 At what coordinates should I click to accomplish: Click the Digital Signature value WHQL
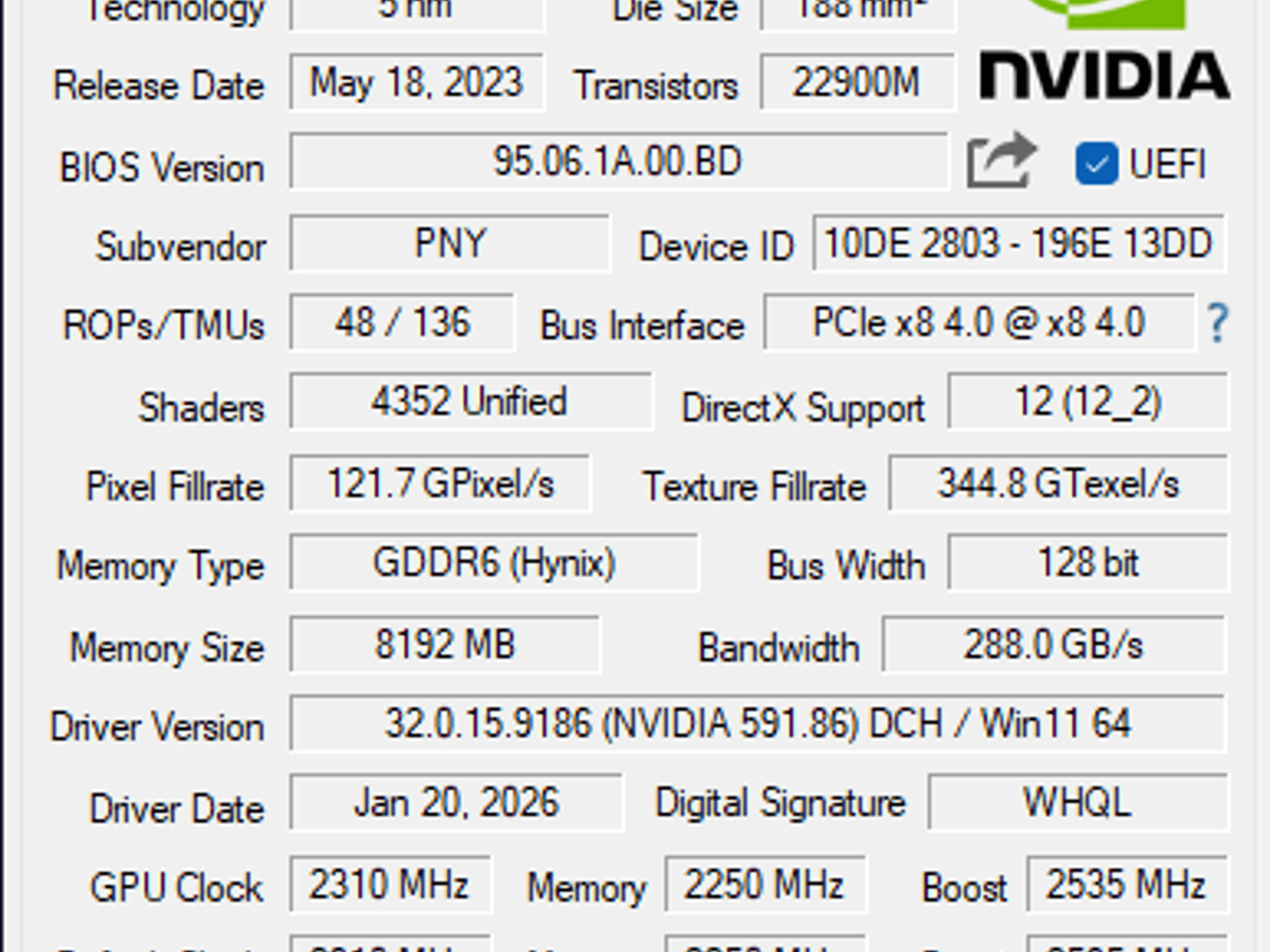pyautogui.click(x=1078, y=803)
